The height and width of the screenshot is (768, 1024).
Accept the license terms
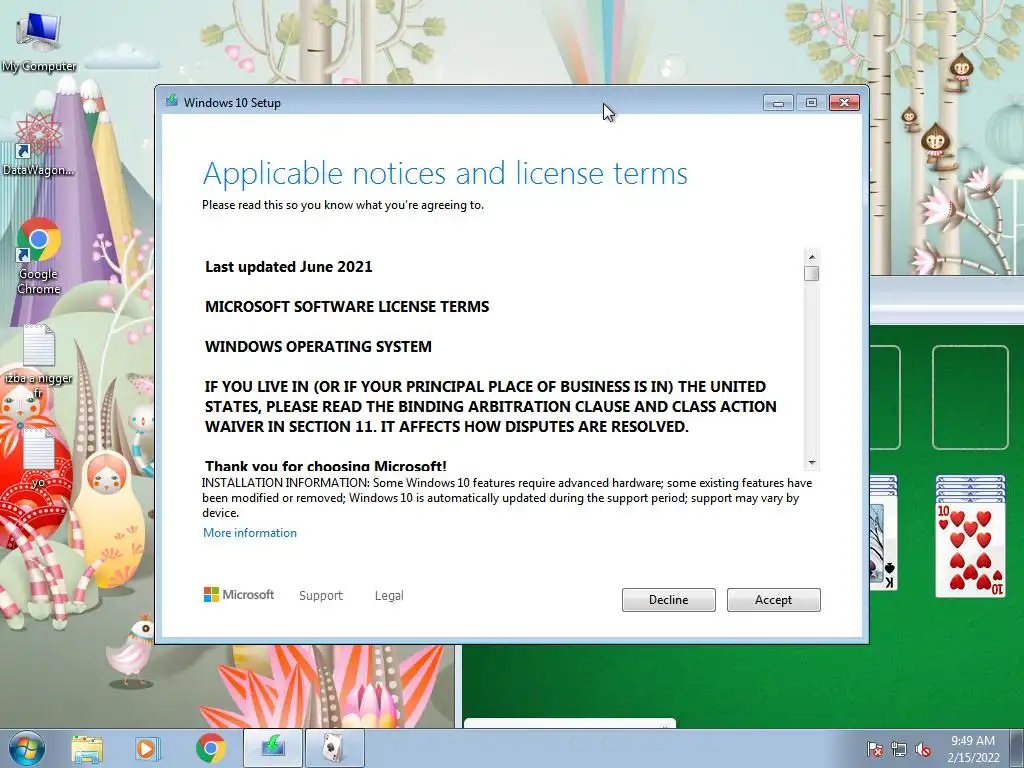(x=774, y=600)
